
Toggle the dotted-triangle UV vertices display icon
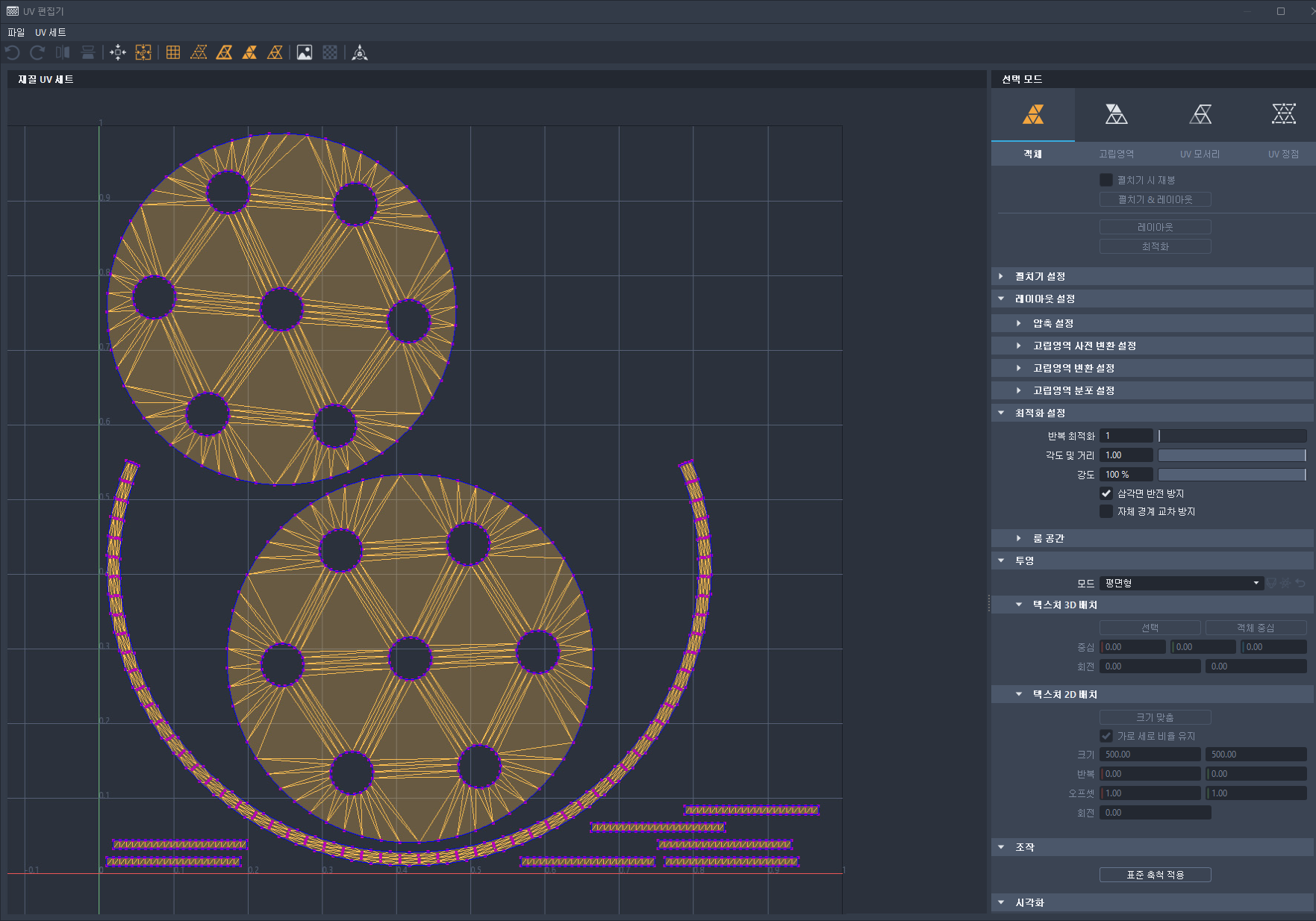199,52
